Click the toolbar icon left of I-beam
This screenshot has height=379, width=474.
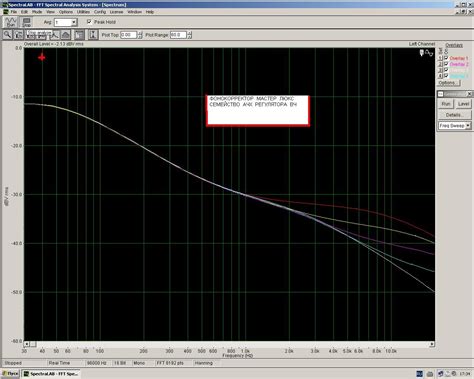point(79,35)
